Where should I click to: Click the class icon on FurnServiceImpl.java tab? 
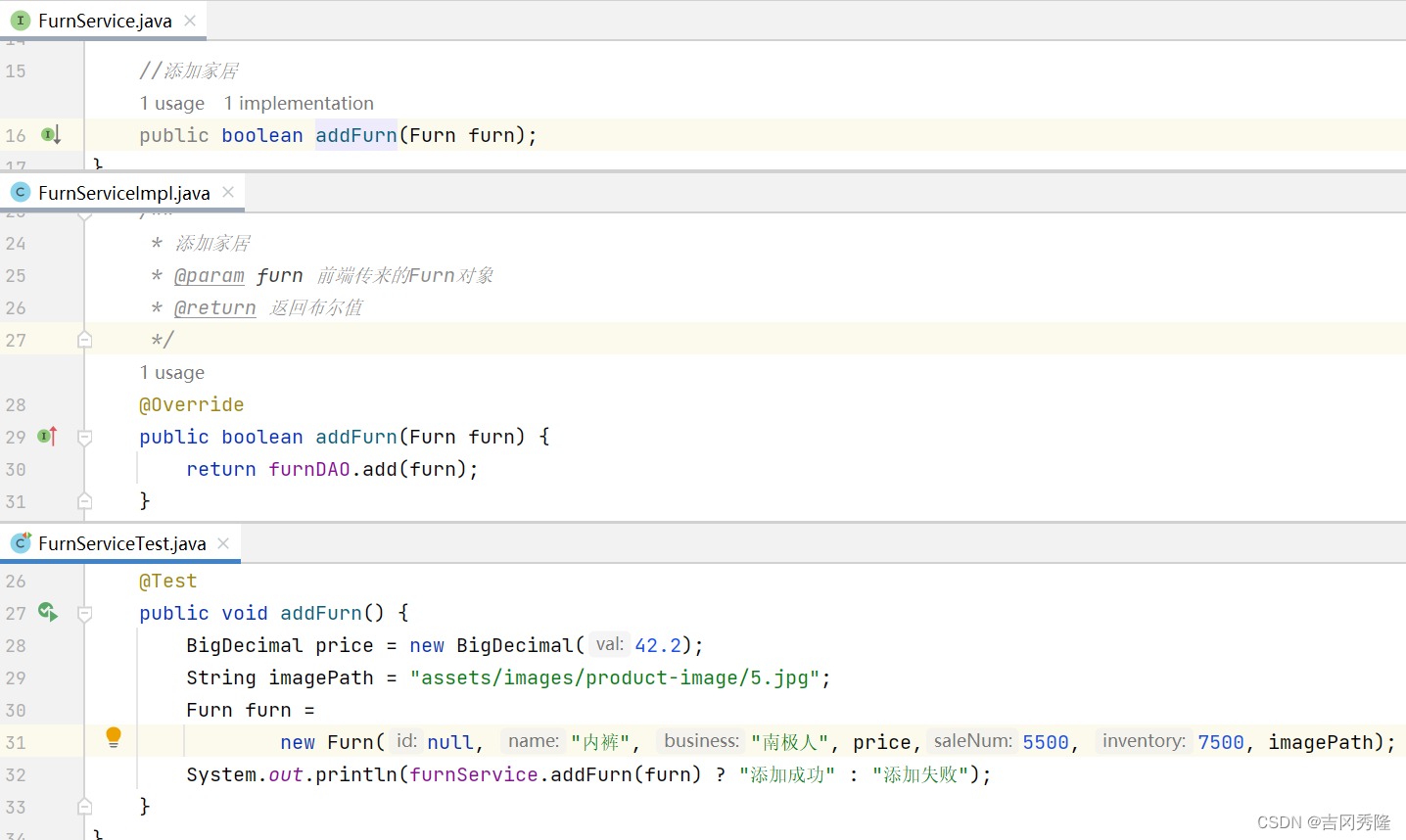(x=20, y=193)
